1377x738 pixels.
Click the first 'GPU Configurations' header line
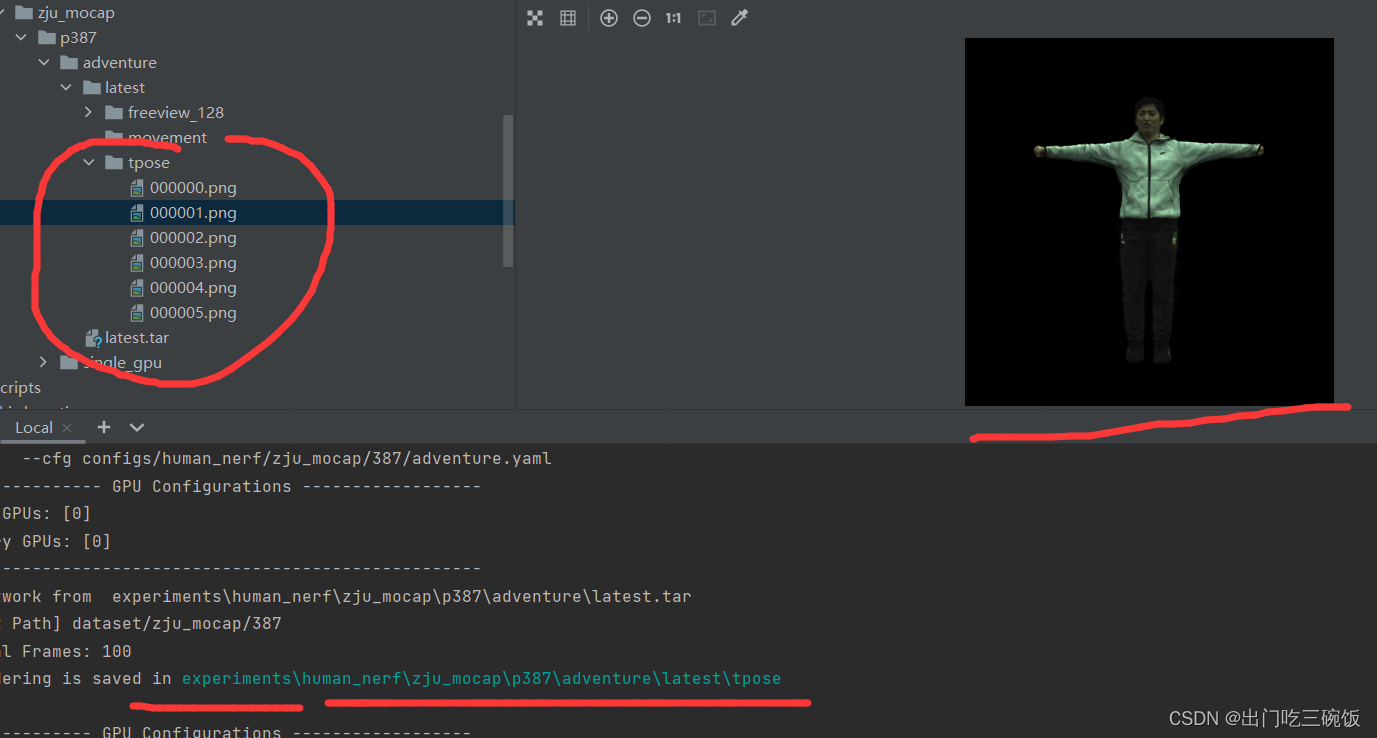[240, 487]
